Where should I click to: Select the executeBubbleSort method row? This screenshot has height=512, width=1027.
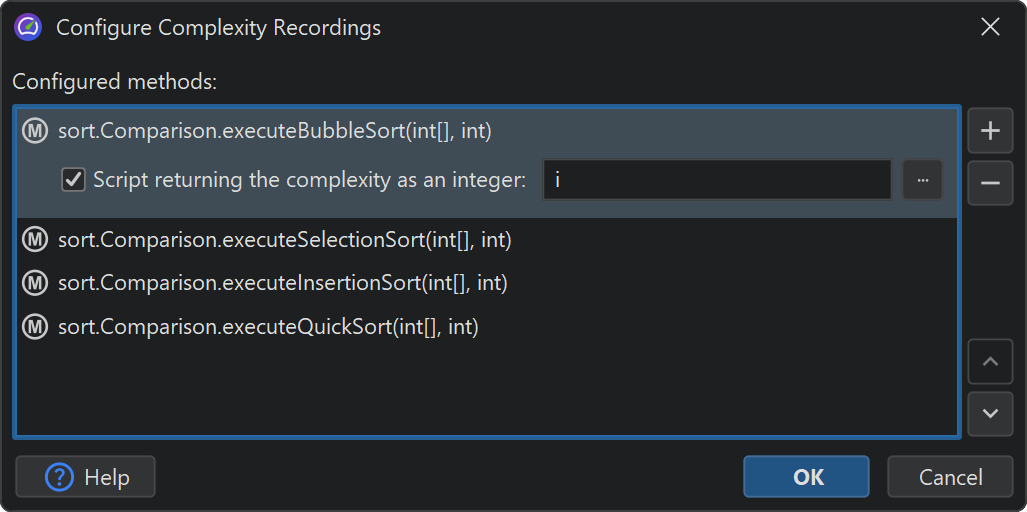(275, 131)
